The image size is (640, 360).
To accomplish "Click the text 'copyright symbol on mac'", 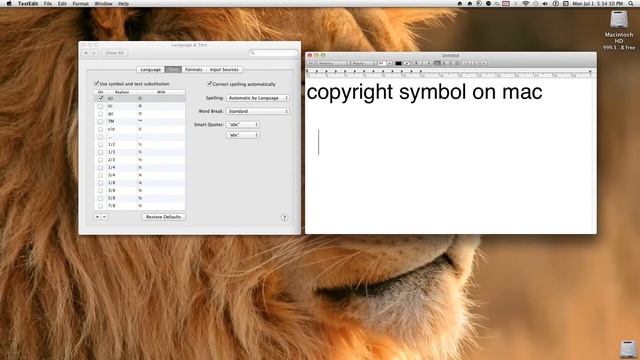I will click(424, 92).
